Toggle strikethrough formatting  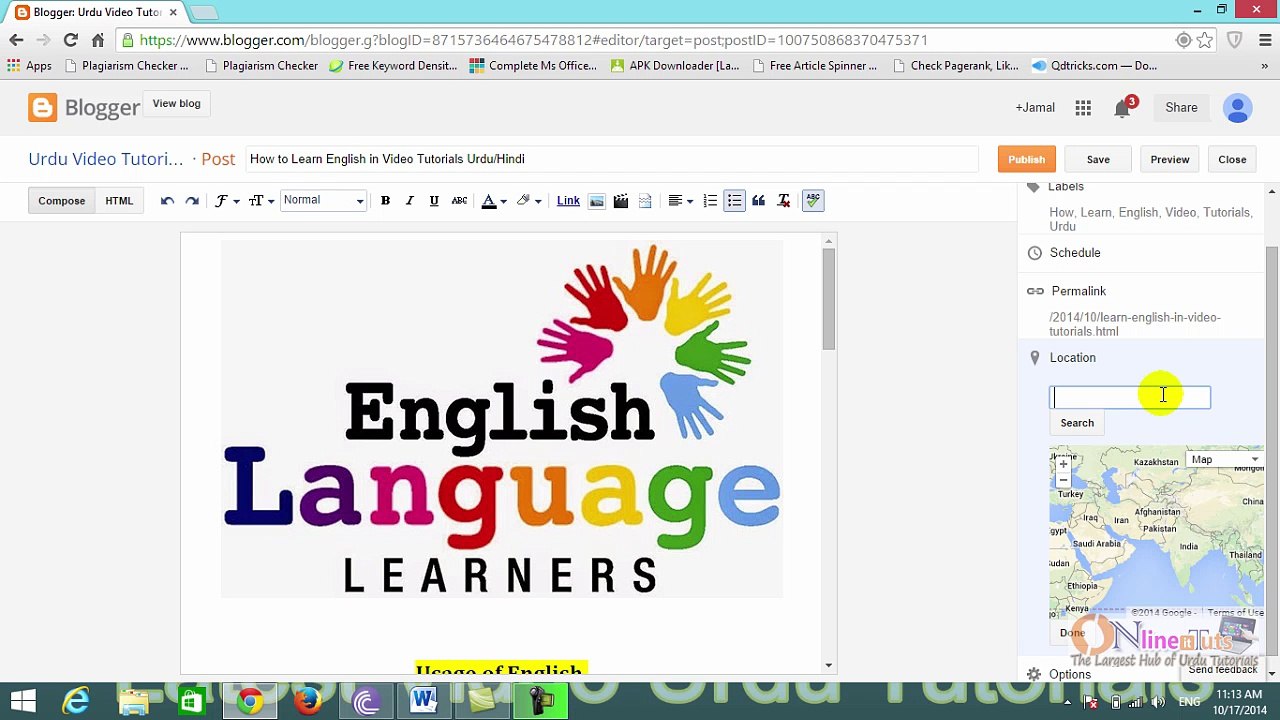coord(459,201)
